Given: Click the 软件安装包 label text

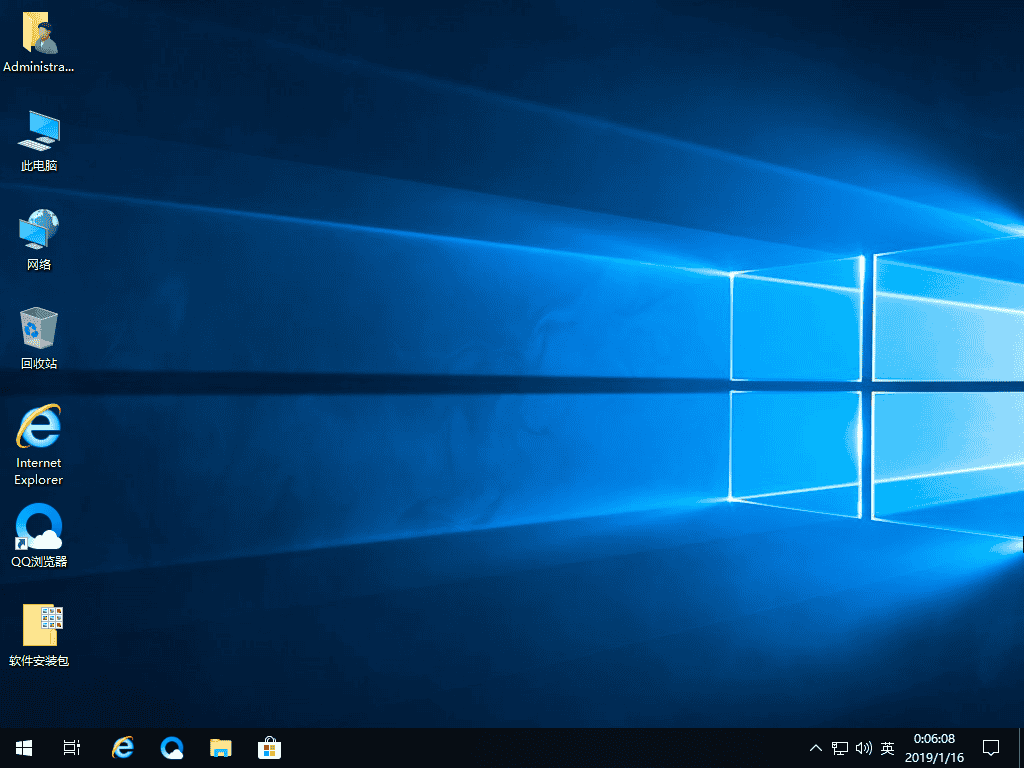Looking at the screenshot, I should (39, 661).
